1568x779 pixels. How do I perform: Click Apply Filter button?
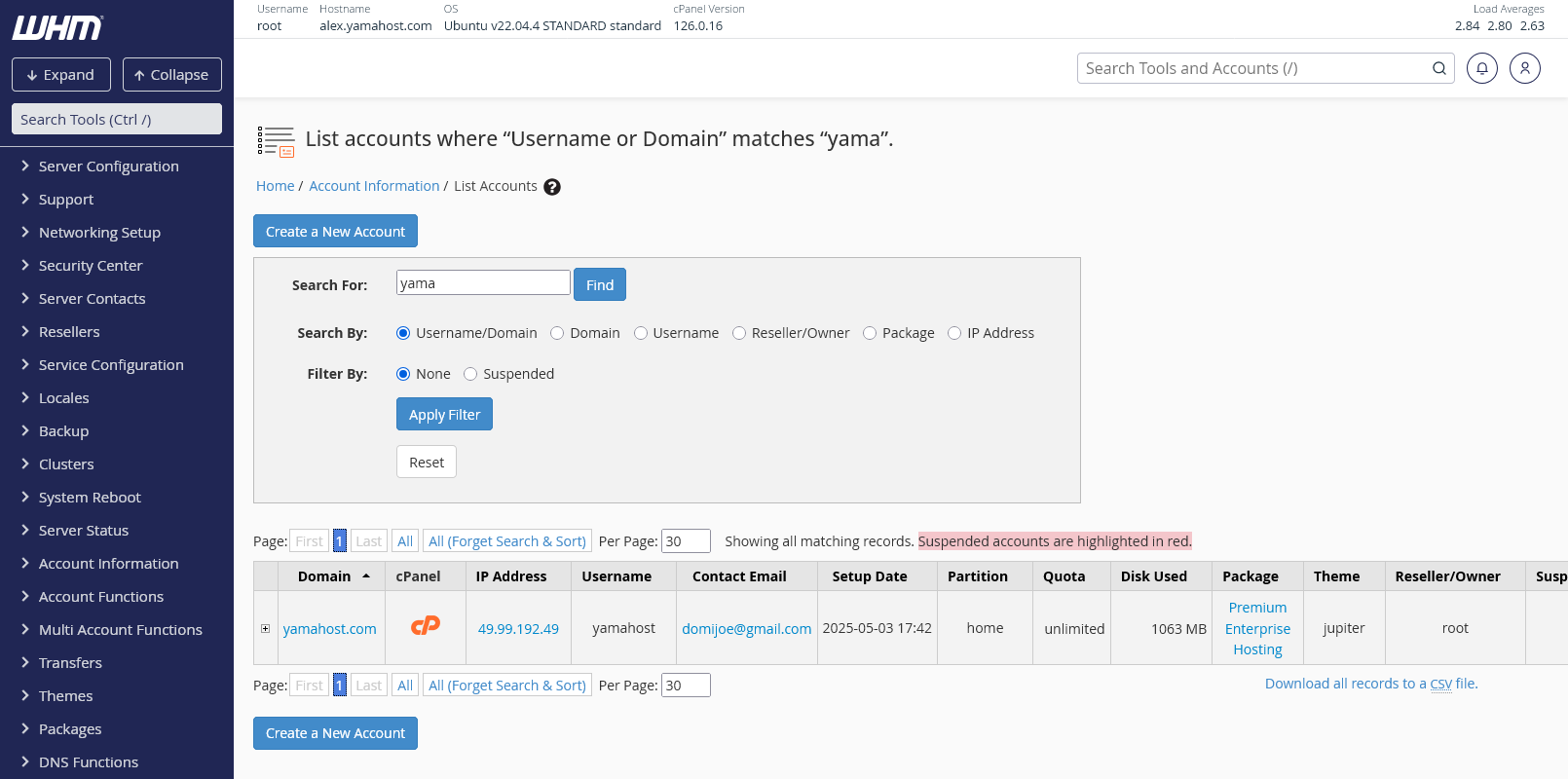click(444, 414)
